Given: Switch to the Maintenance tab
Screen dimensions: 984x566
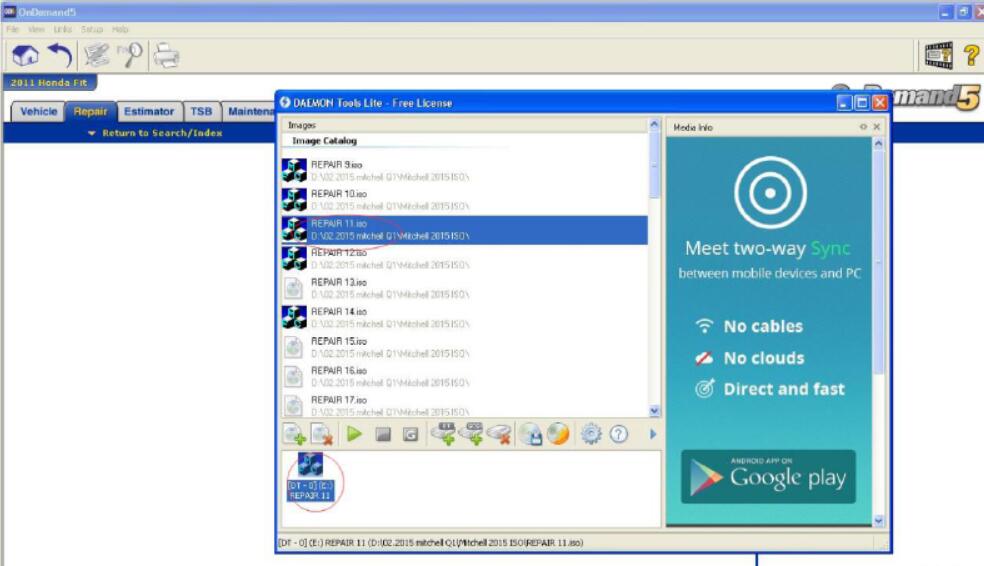Looking at the screenshot, I should pyautogui.click(x=250, y=112).
